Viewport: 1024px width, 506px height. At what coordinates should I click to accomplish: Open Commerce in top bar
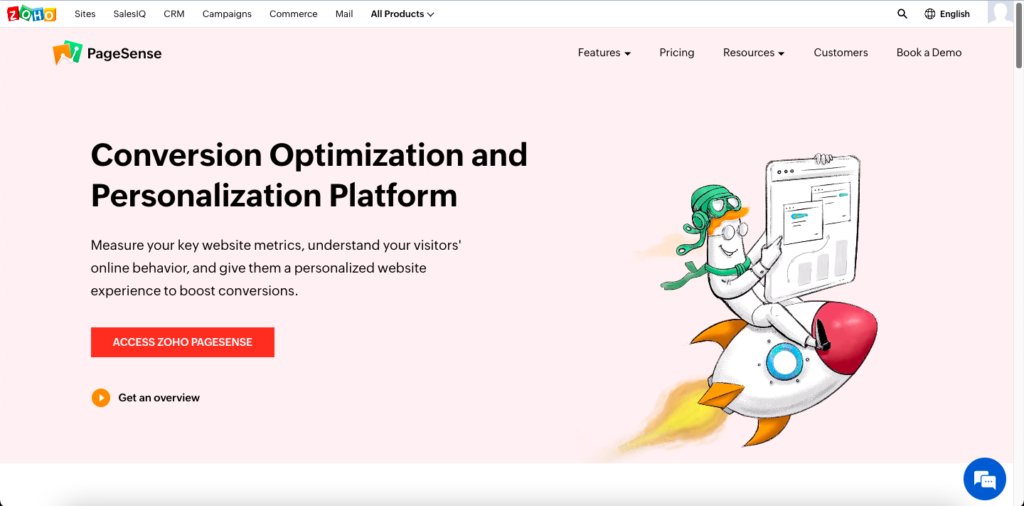tap(293, 14)
